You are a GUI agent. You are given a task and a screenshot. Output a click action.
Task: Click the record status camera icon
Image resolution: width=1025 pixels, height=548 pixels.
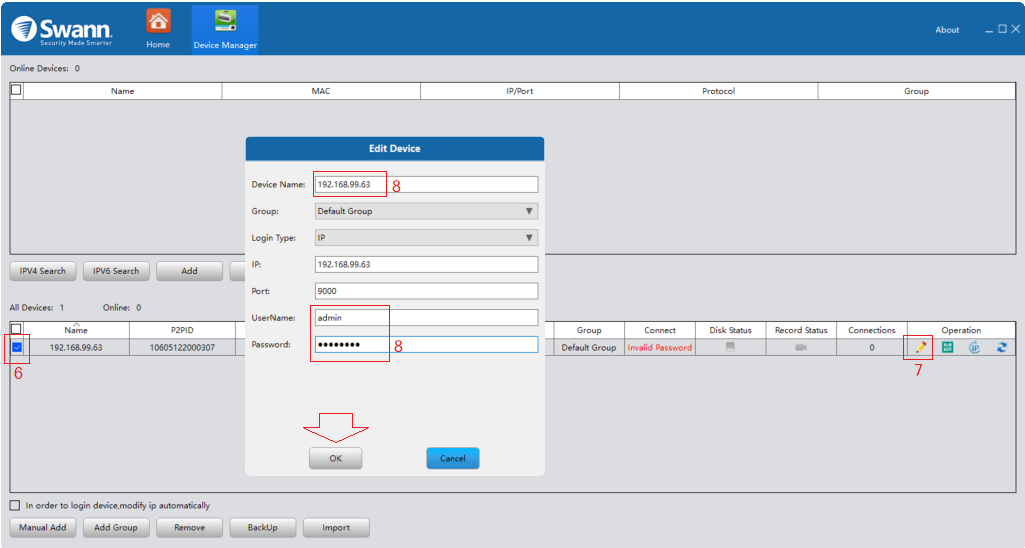tap(801, 347)
